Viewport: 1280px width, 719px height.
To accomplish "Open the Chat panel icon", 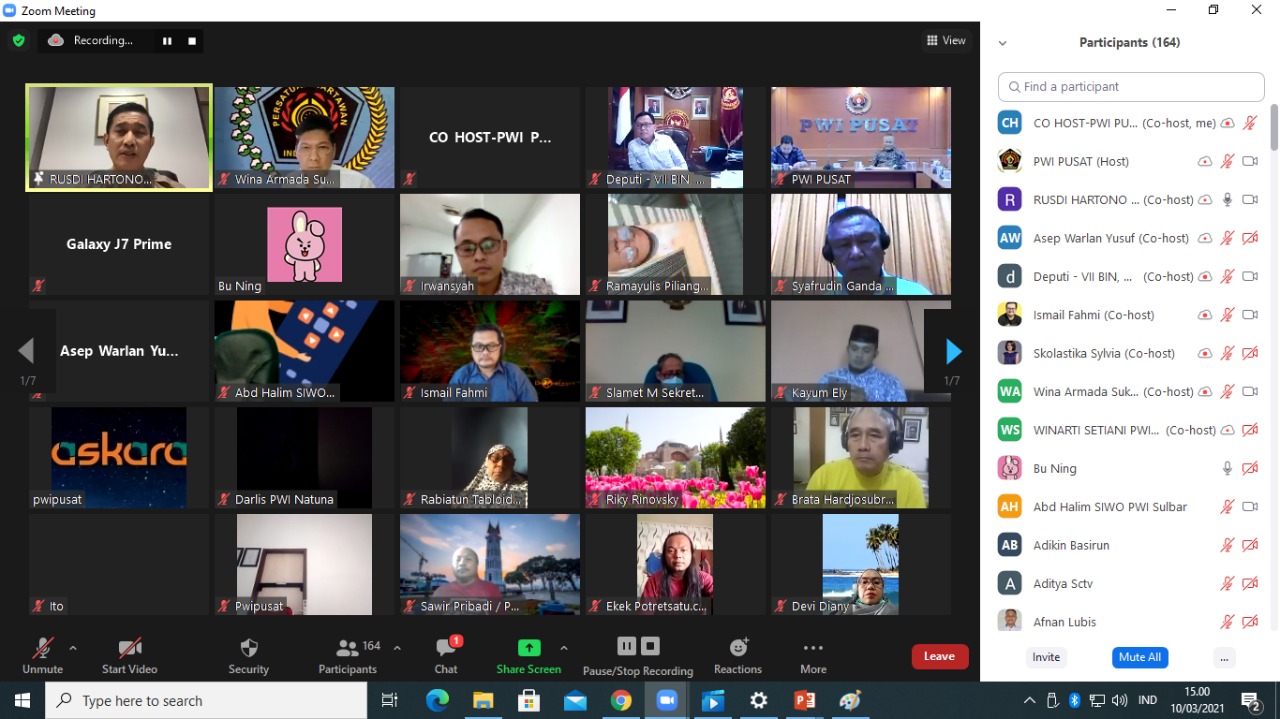I will click(446, 649).
